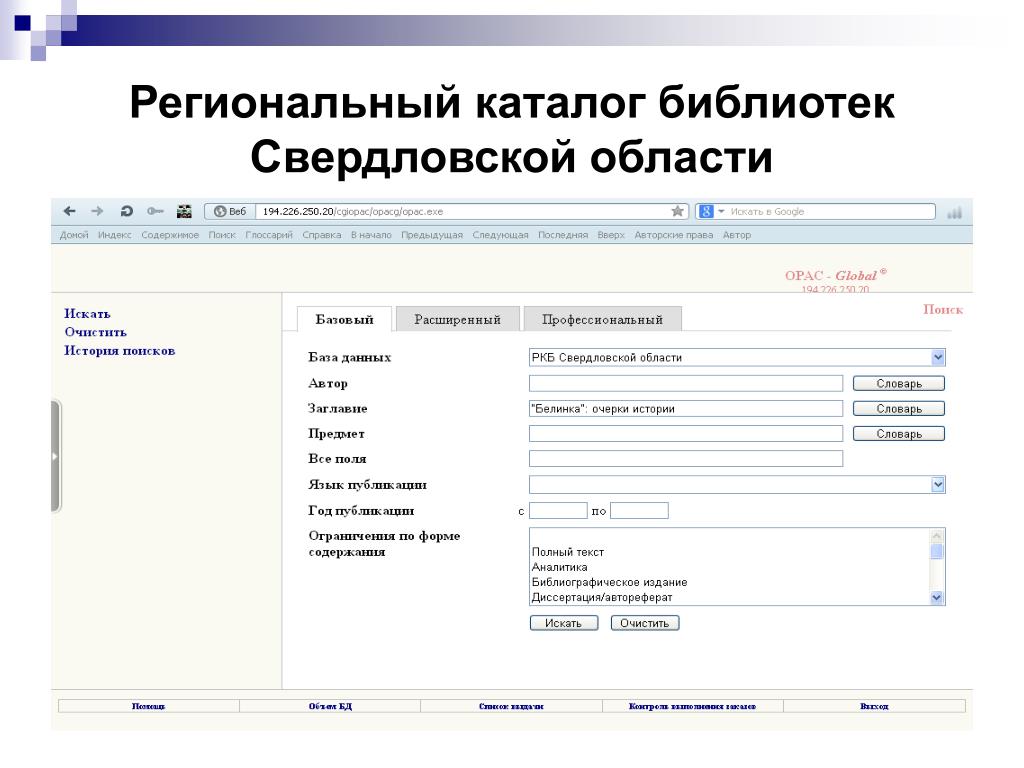
Task: Reload the page with the refresh icon
Action: [127, 211]
